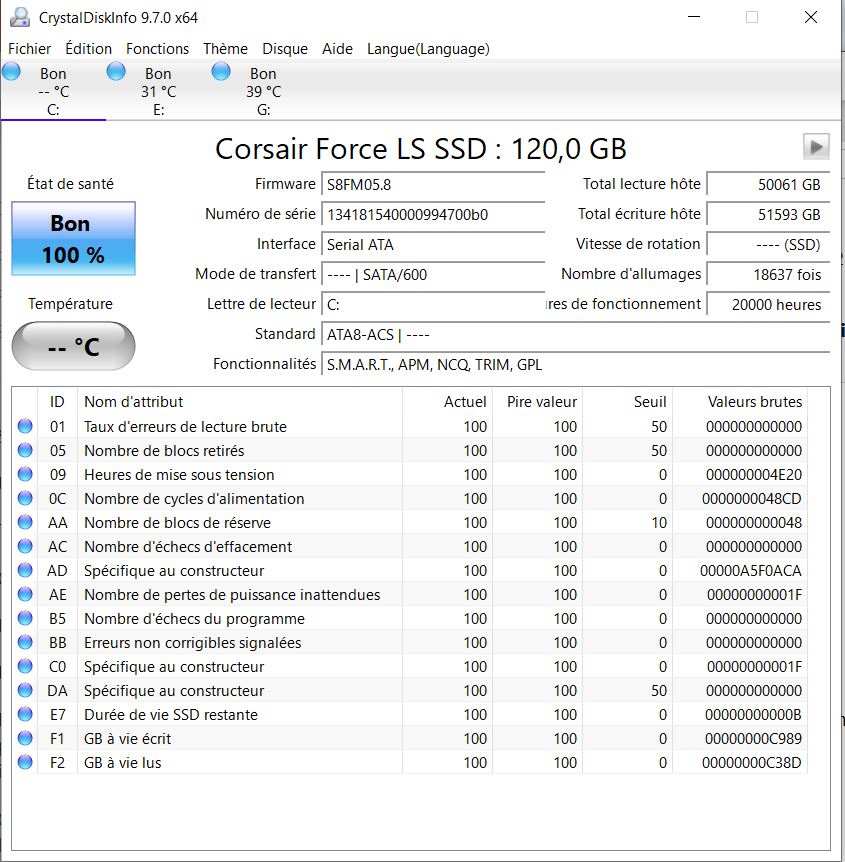Click blue status orb for drive G:
The height and width of the screenshot is (862, 845).
[221, 71]
